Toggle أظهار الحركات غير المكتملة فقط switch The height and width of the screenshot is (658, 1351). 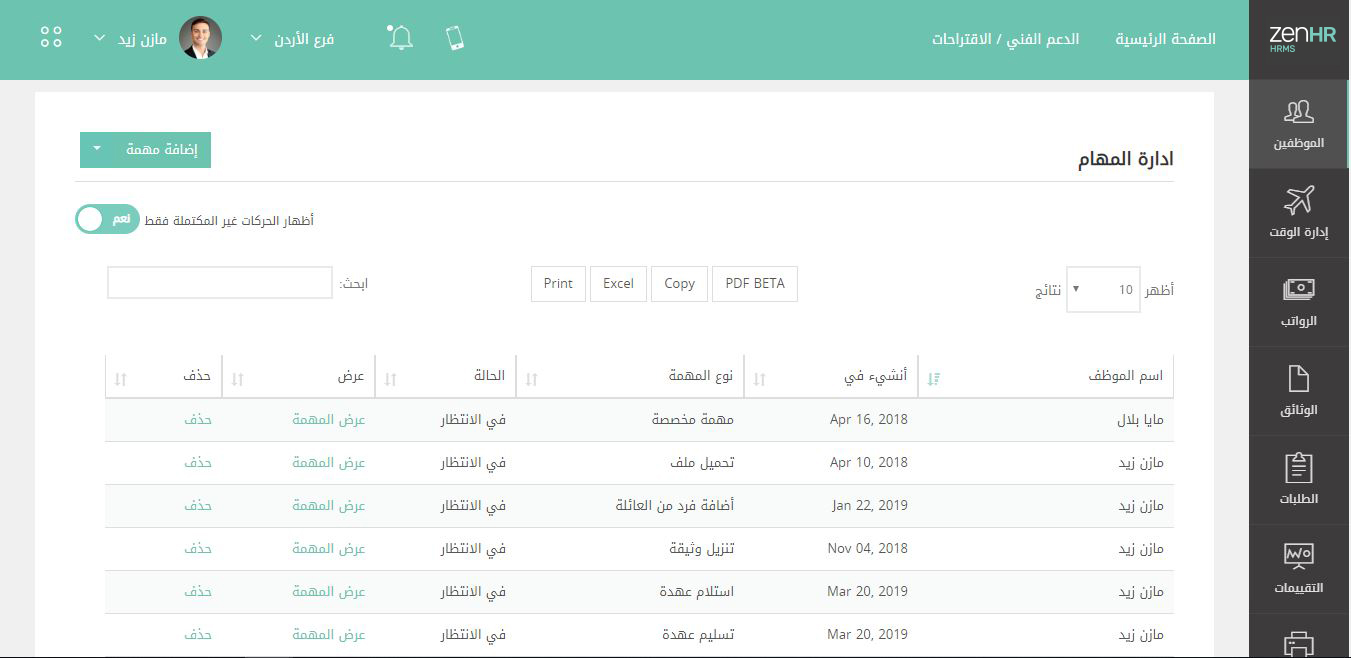107,219
